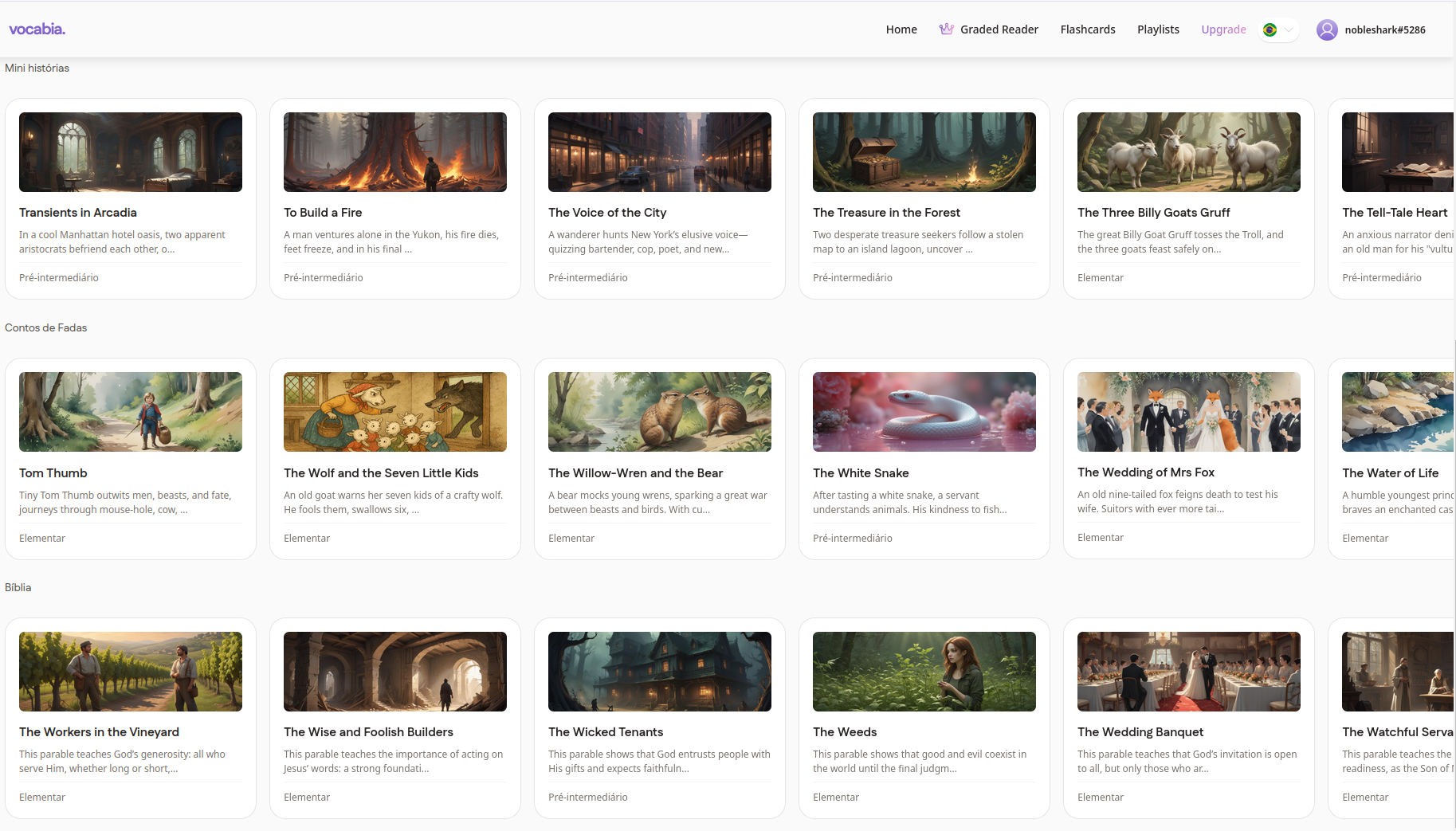Click the vocabia logo

[x=37, y=29]
